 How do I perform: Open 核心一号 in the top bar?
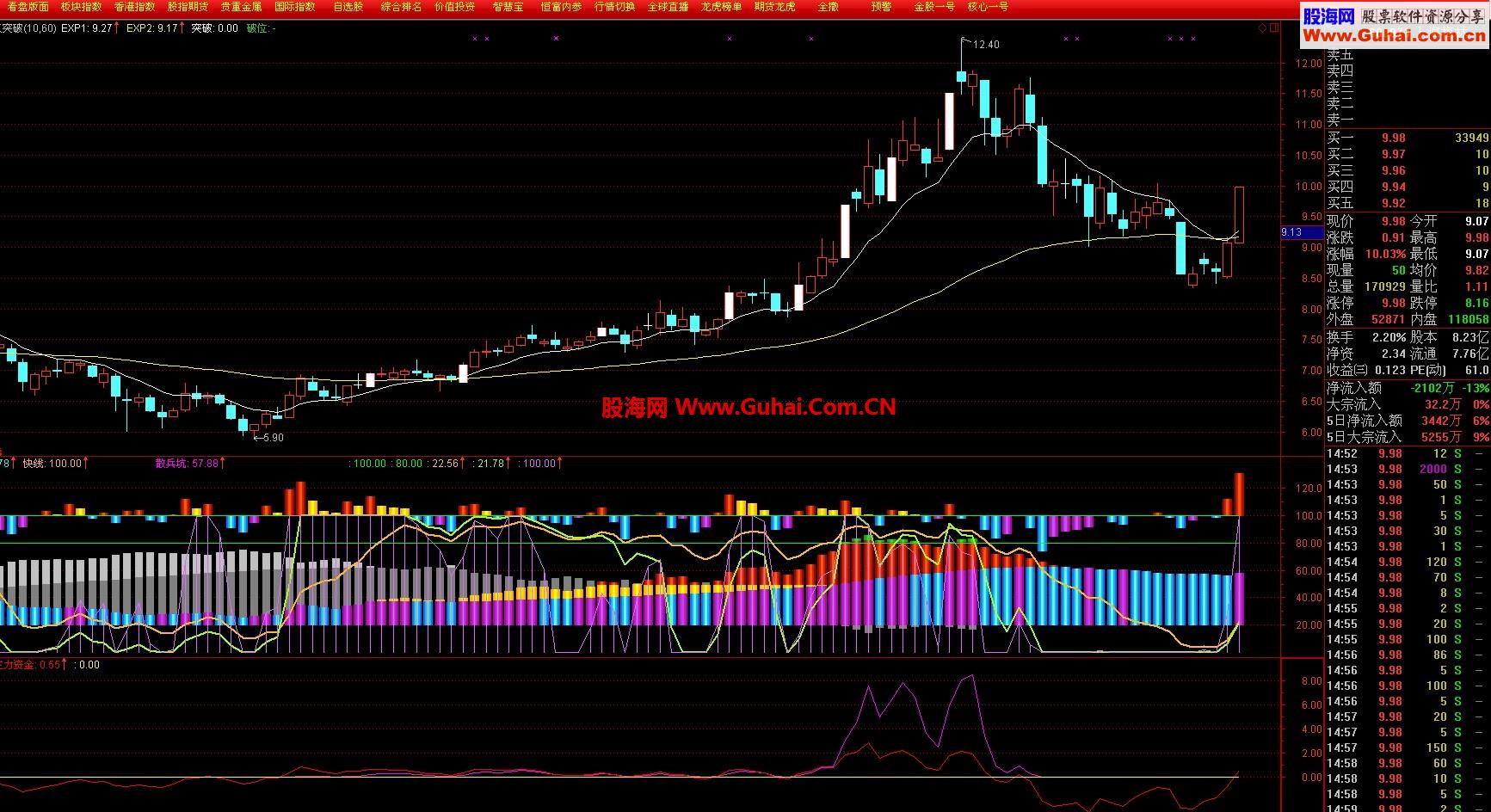coord(988,7)
